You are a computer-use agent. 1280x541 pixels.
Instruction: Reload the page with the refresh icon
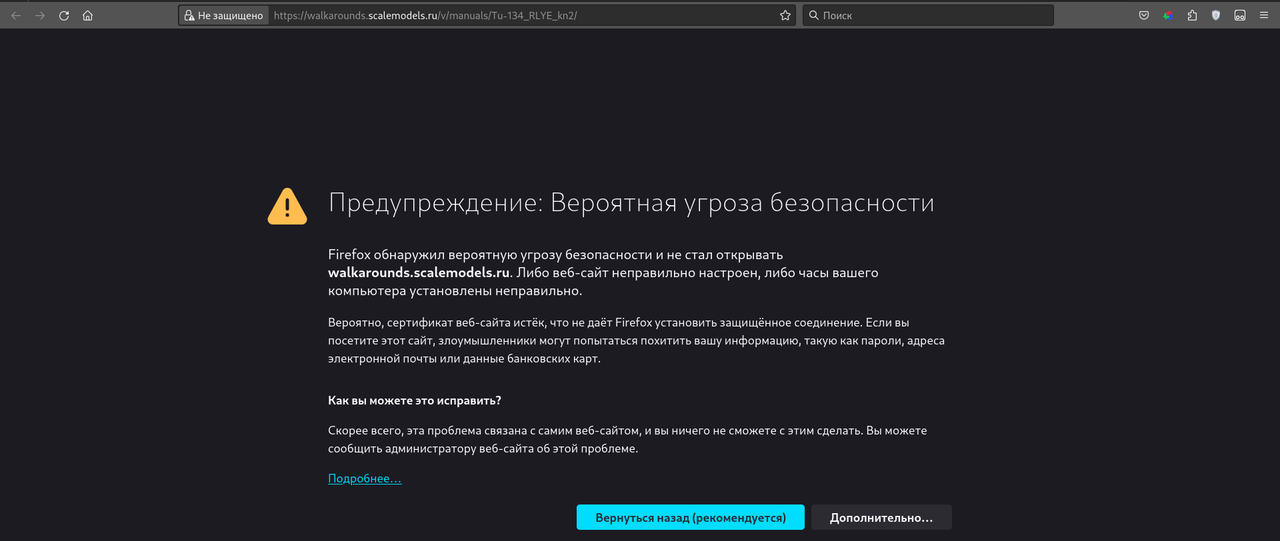pyautogui.click(x=64, y=15)
